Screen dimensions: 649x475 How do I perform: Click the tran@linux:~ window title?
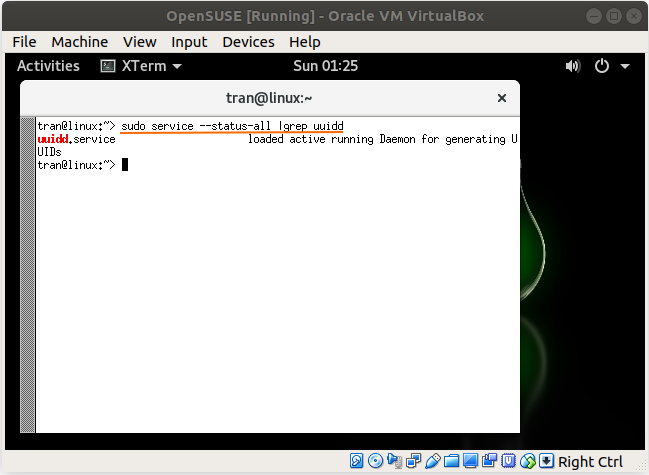click(269, 98)
